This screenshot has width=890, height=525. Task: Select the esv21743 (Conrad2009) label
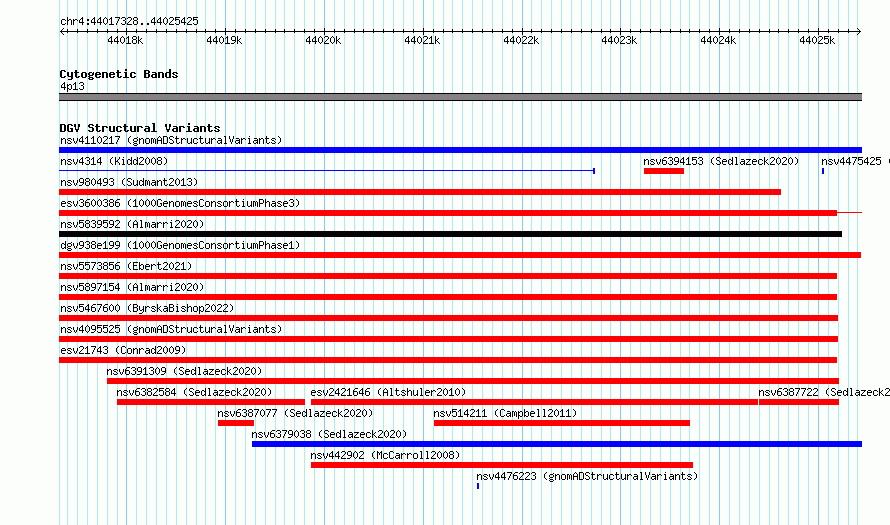123,350
